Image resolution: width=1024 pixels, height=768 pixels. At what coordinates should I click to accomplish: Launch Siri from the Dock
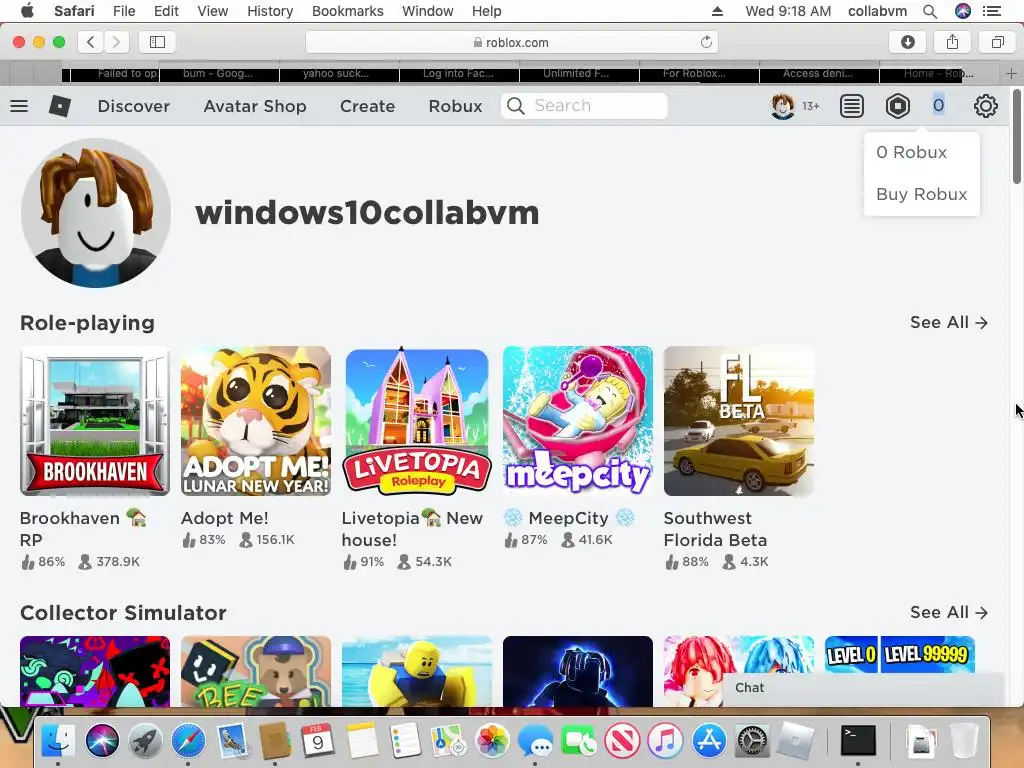coord(103,741)
